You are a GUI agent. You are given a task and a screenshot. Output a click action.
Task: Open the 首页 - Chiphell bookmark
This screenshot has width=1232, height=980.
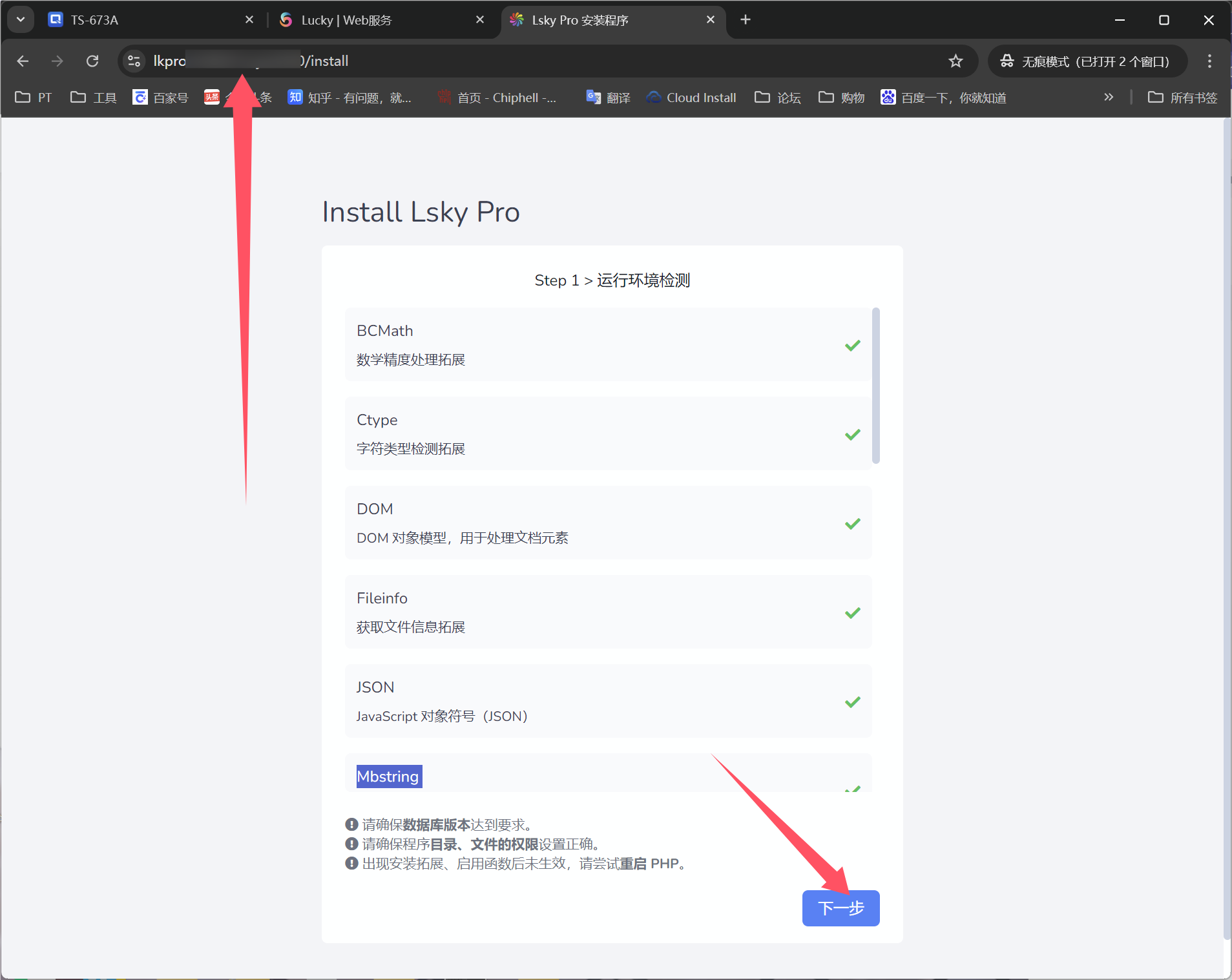pyautogui.click(x=496, y=98)
